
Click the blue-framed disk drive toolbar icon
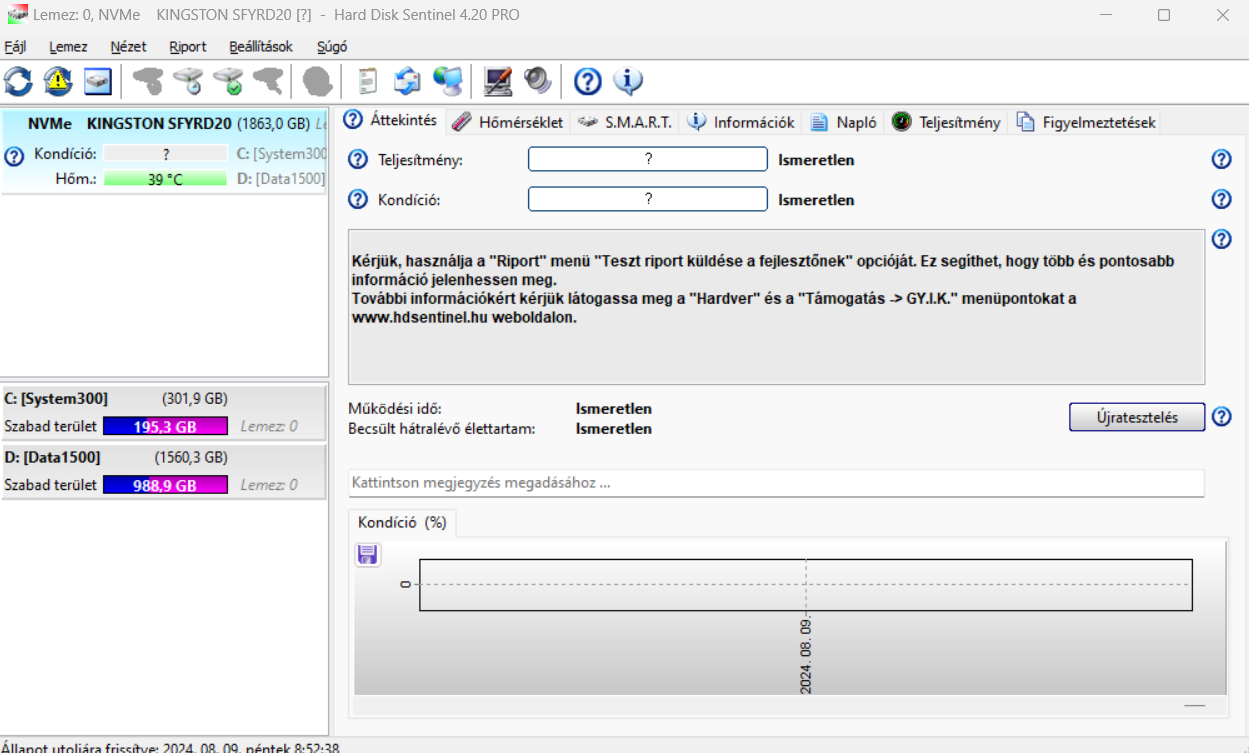click(x=97, y=81)
